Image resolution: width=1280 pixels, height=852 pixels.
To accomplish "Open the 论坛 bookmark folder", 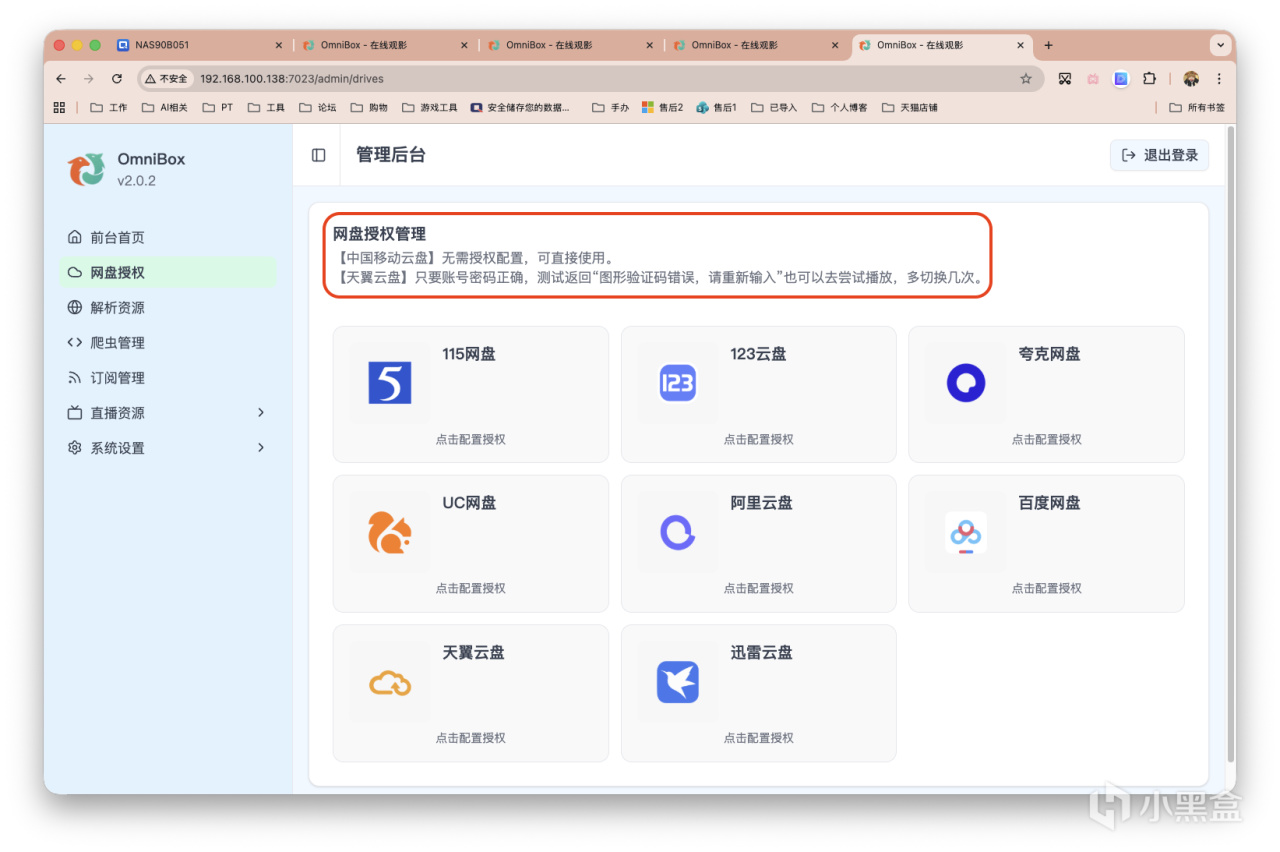I will (318, 107).
